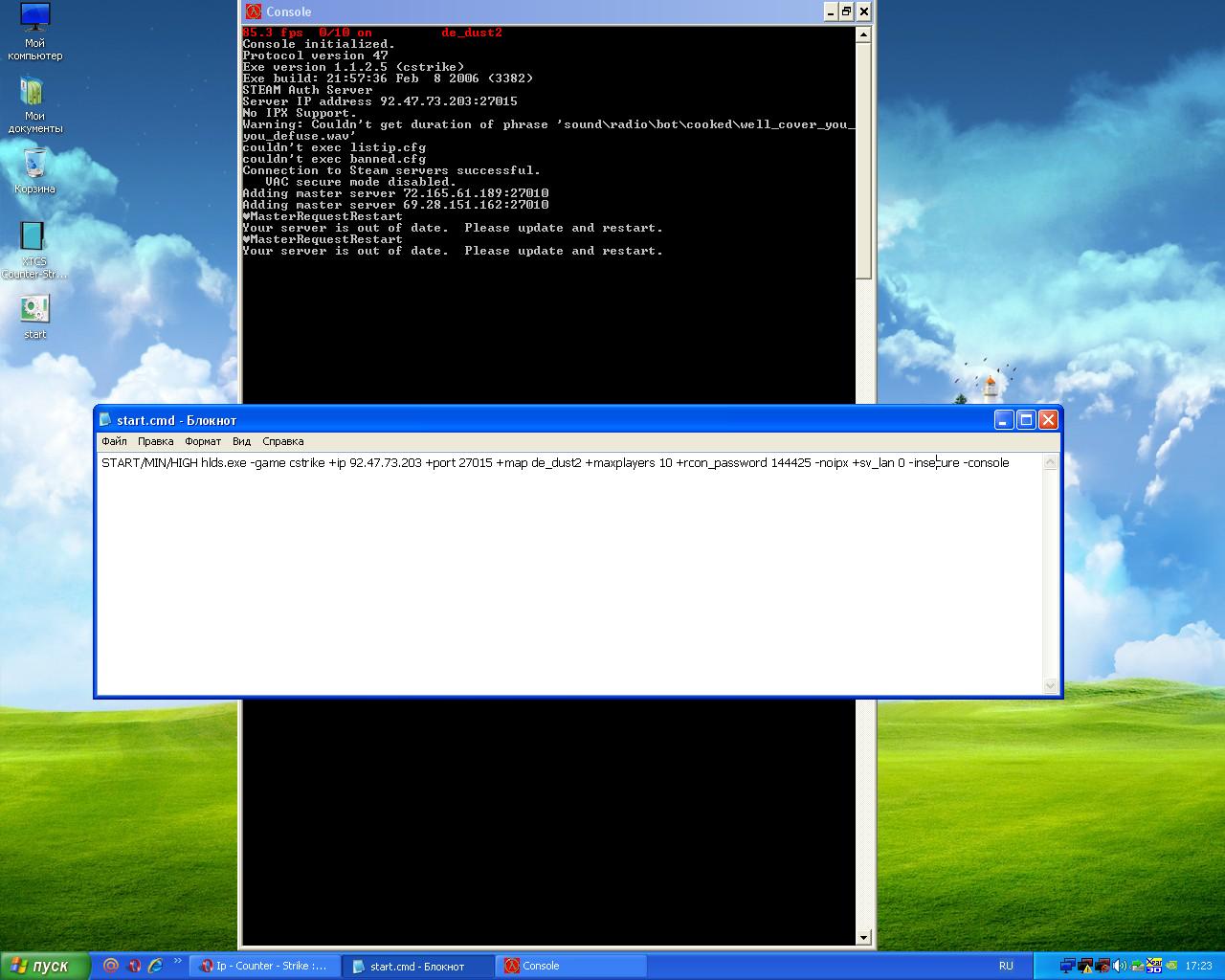The image size is (1225, 980).
Task: Click the rcon_password value 144425 in Notepad
Action: pos(791,463)
